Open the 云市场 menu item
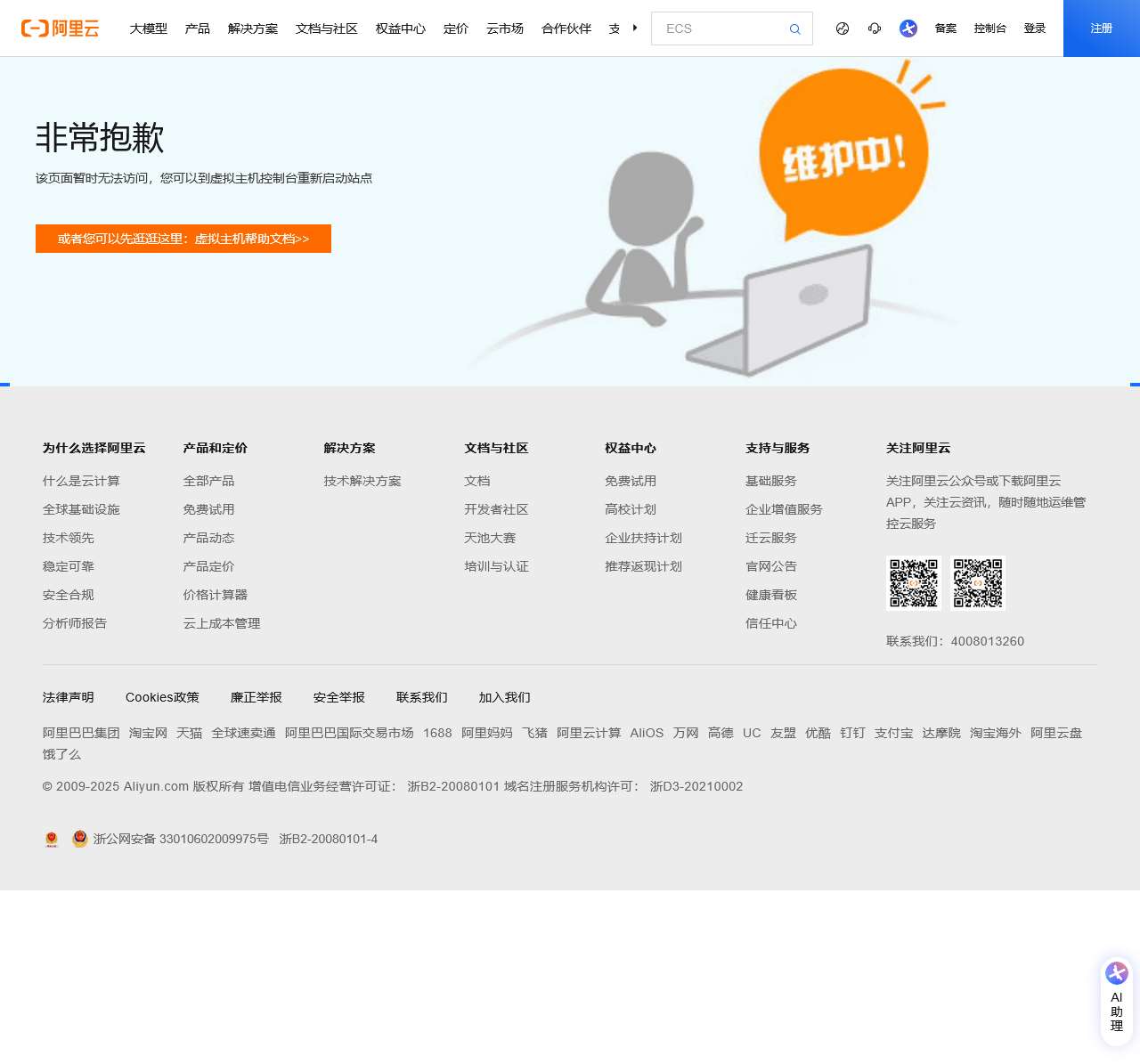This screenshot has width=1140, height=1064. coord(505,28)
